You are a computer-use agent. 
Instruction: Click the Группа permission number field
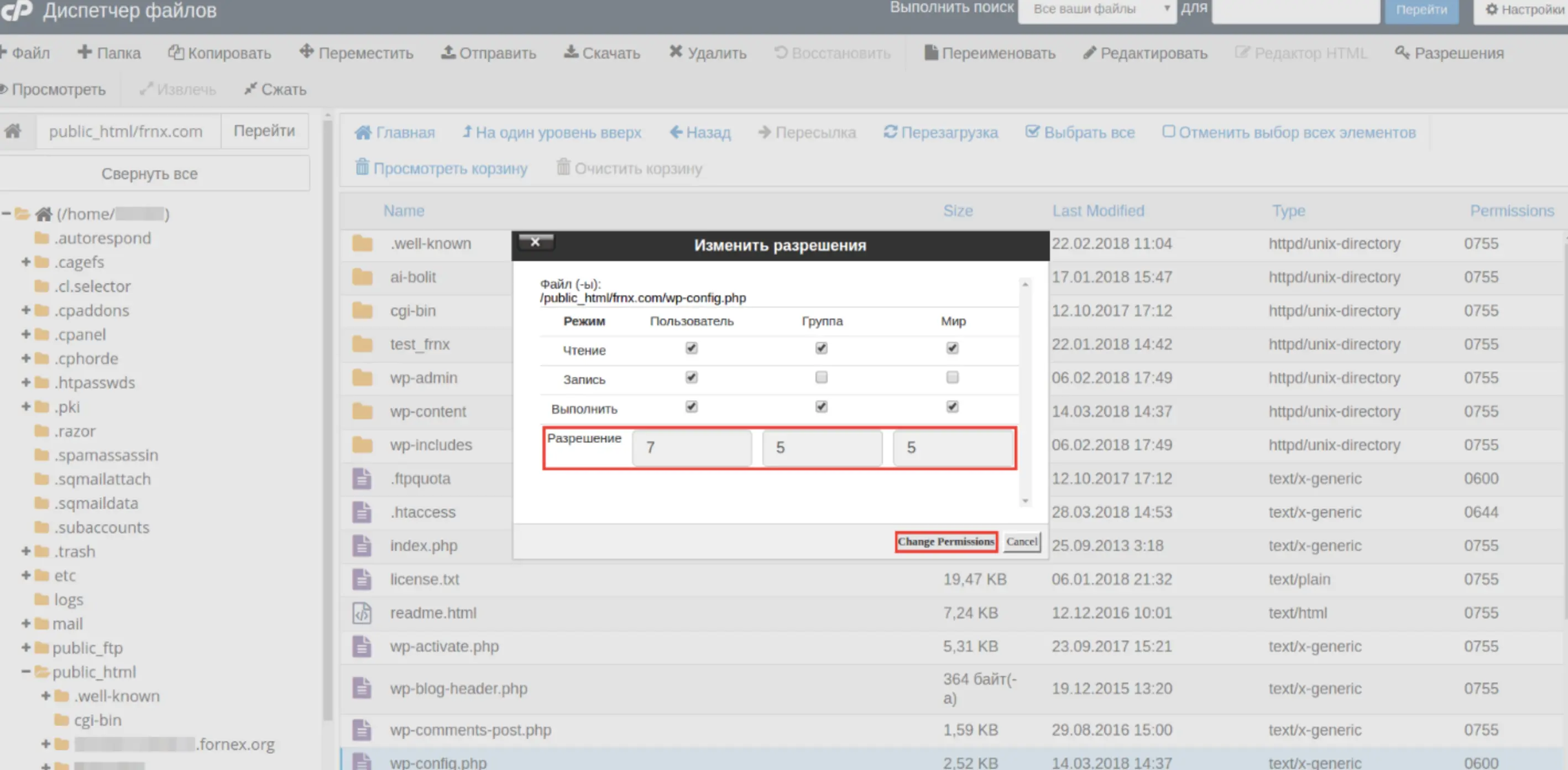[x=822, y=448]
